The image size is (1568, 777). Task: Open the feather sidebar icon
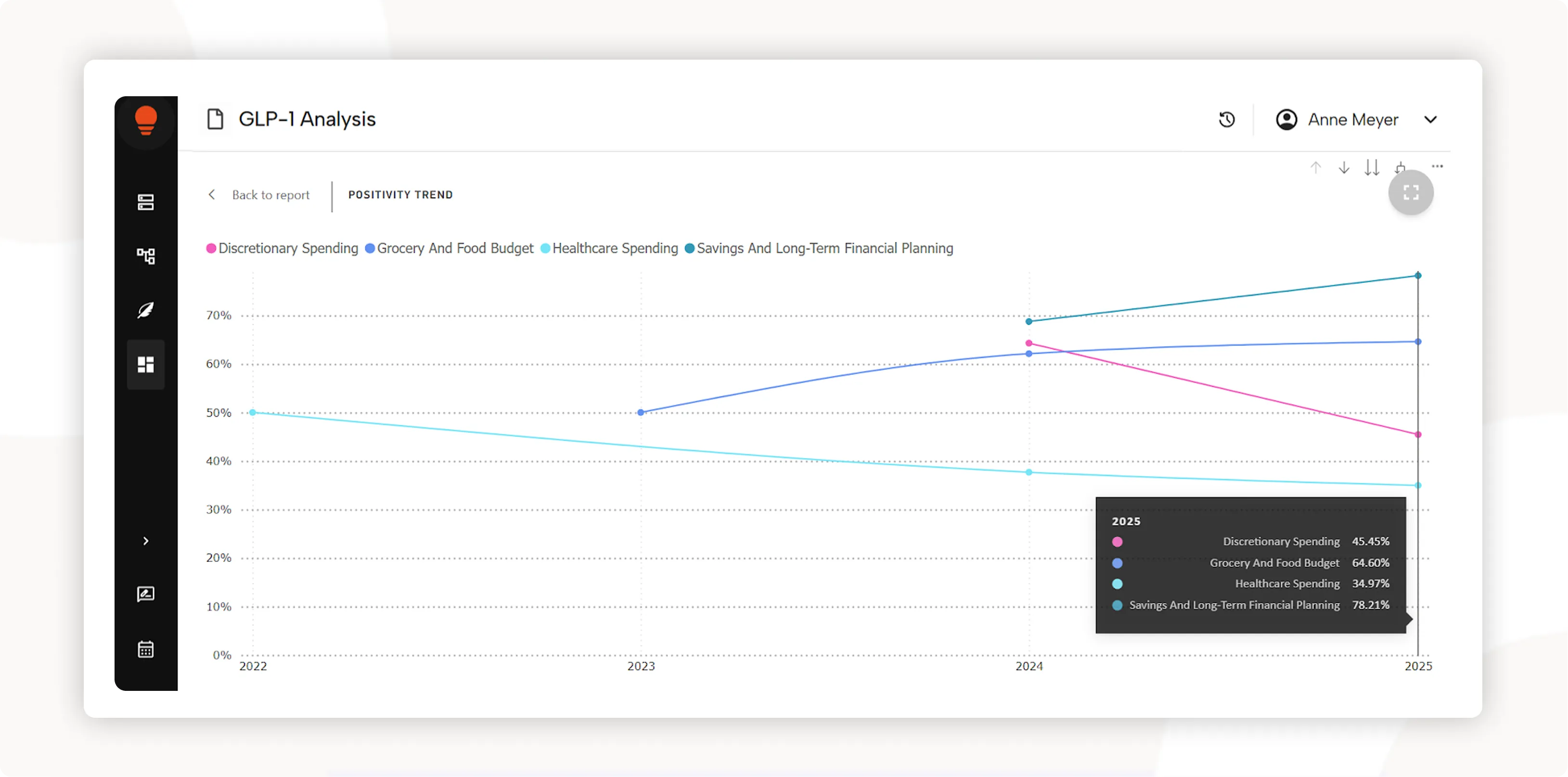(145, 310)
